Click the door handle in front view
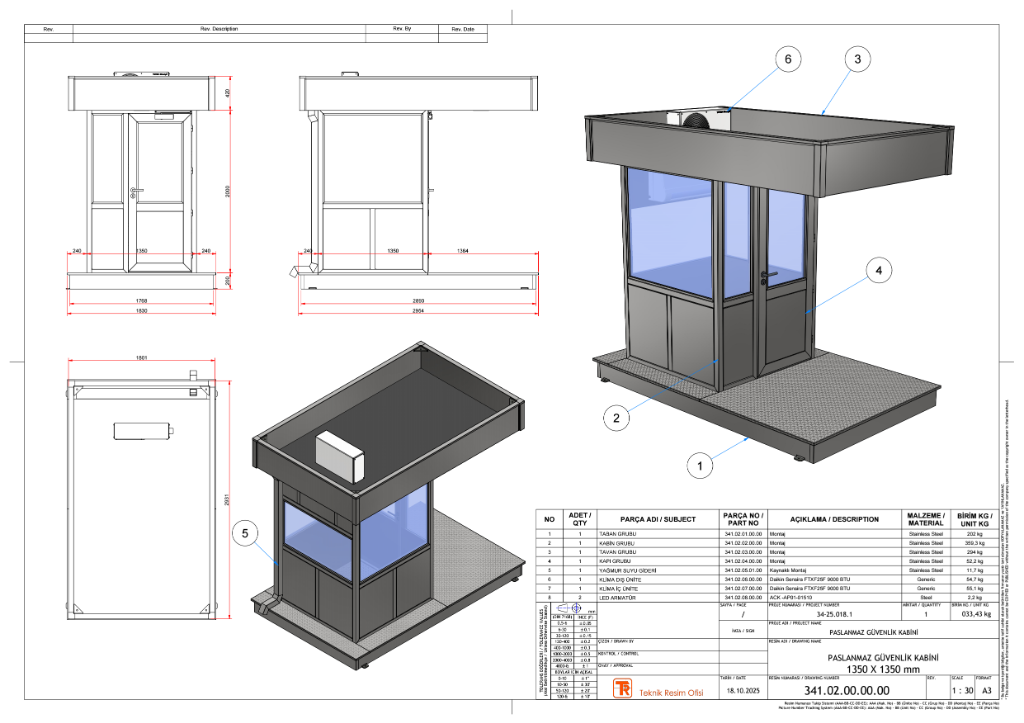 click(136, 191)
